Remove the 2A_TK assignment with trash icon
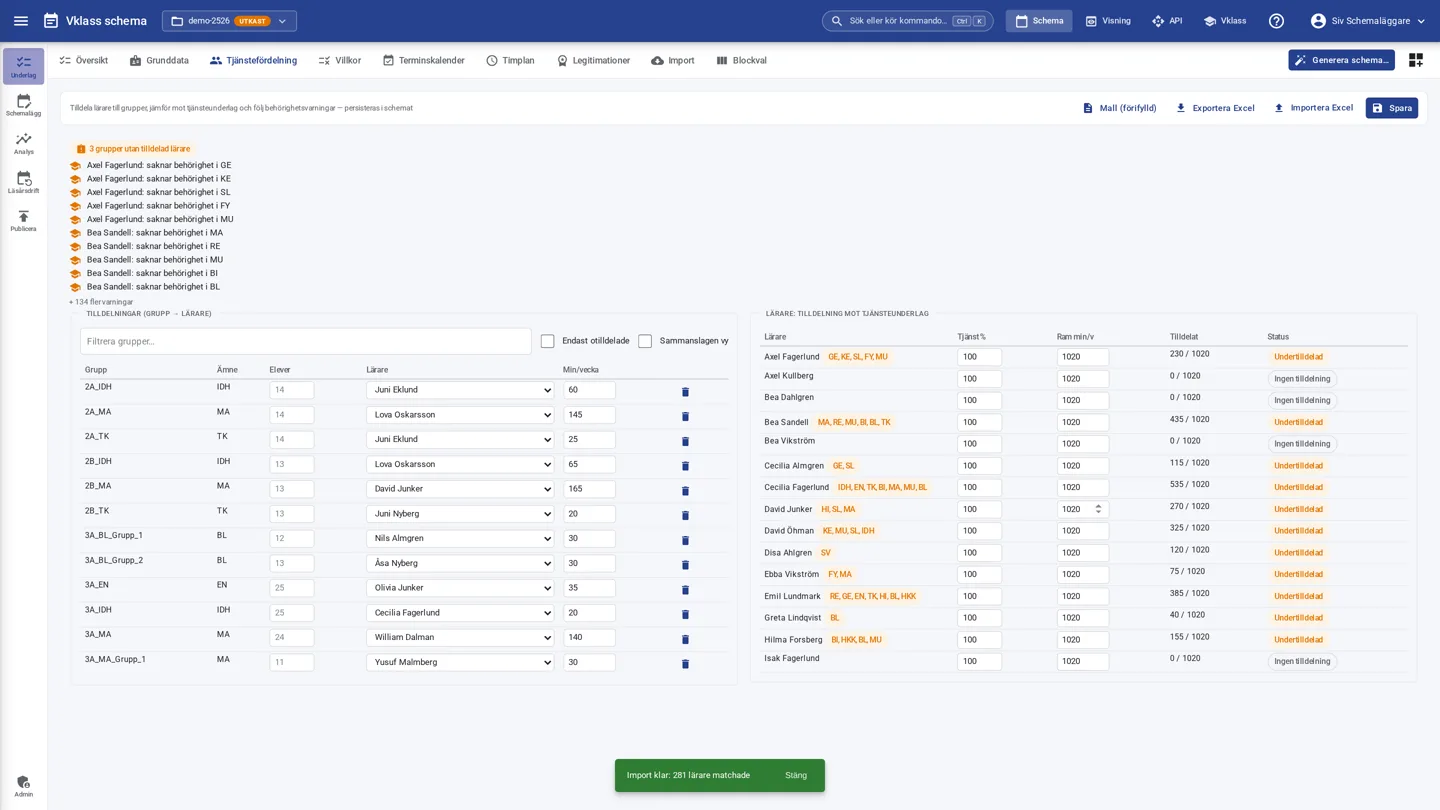Viewport: 1440px width, 810px height. [x=685, y=441]
